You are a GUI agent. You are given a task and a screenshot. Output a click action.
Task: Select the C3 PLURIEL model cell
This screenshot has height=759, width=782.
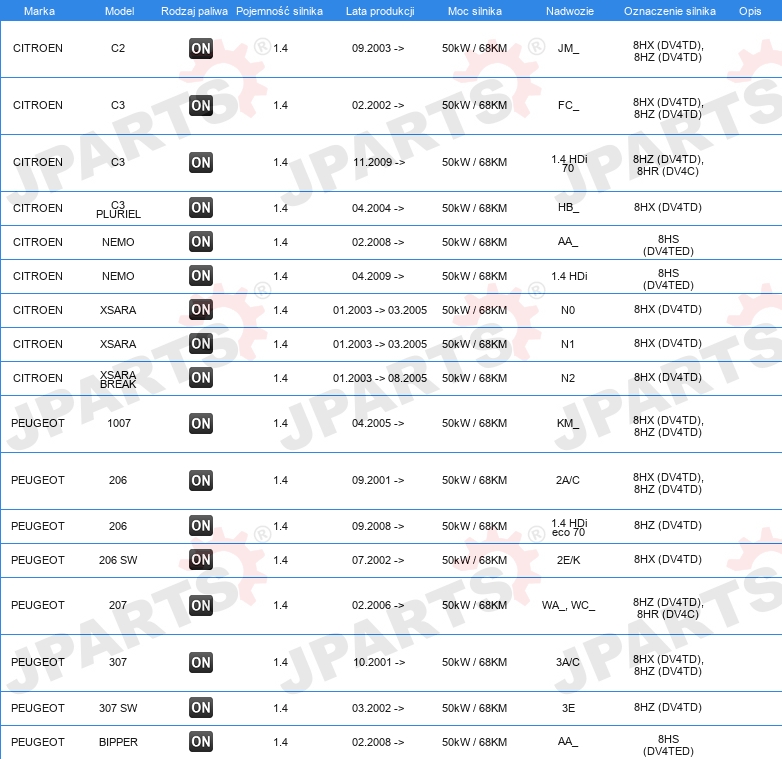coord(118,209)
